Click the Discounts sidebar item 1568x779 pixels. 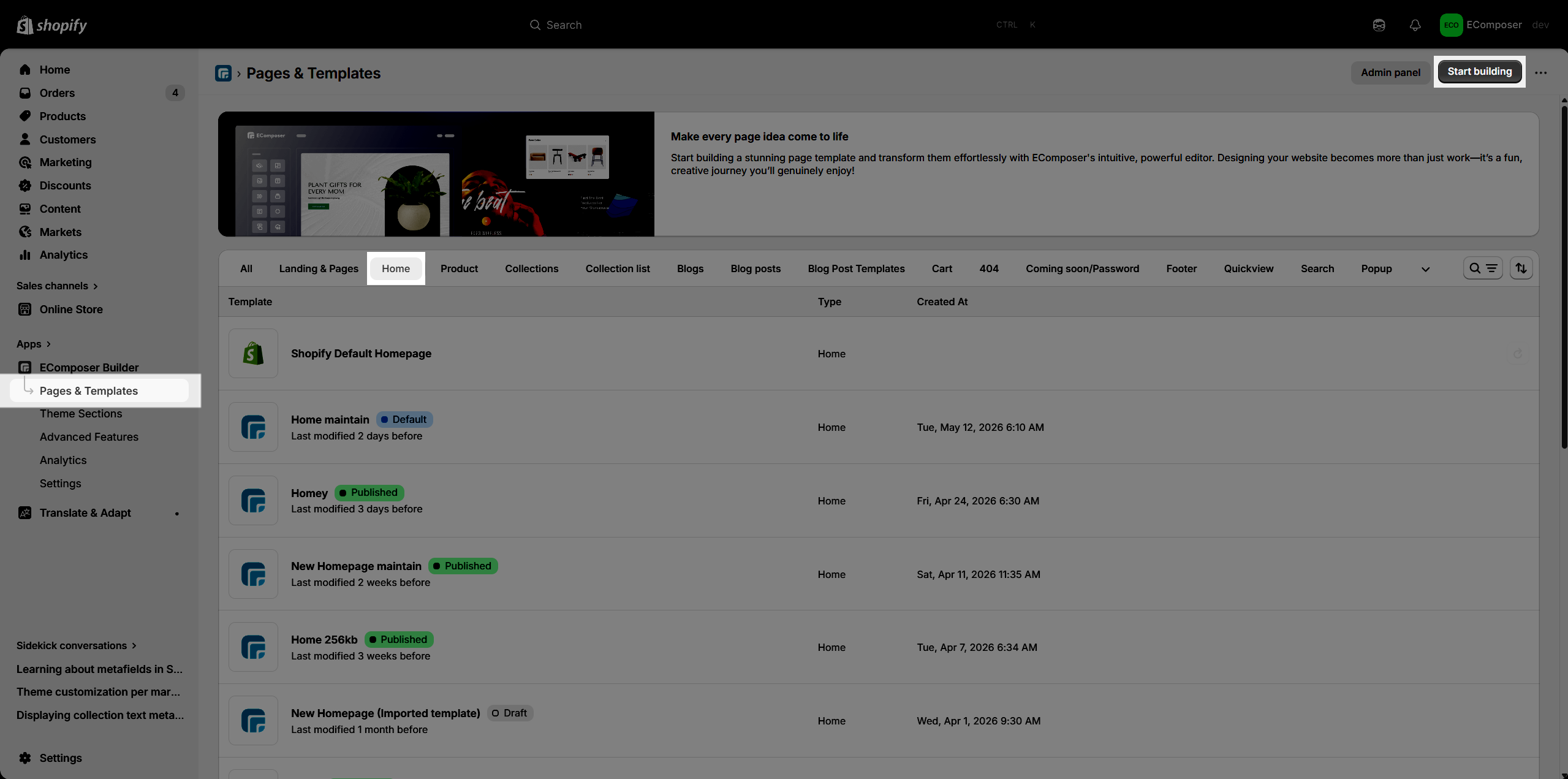pos(65,186)
